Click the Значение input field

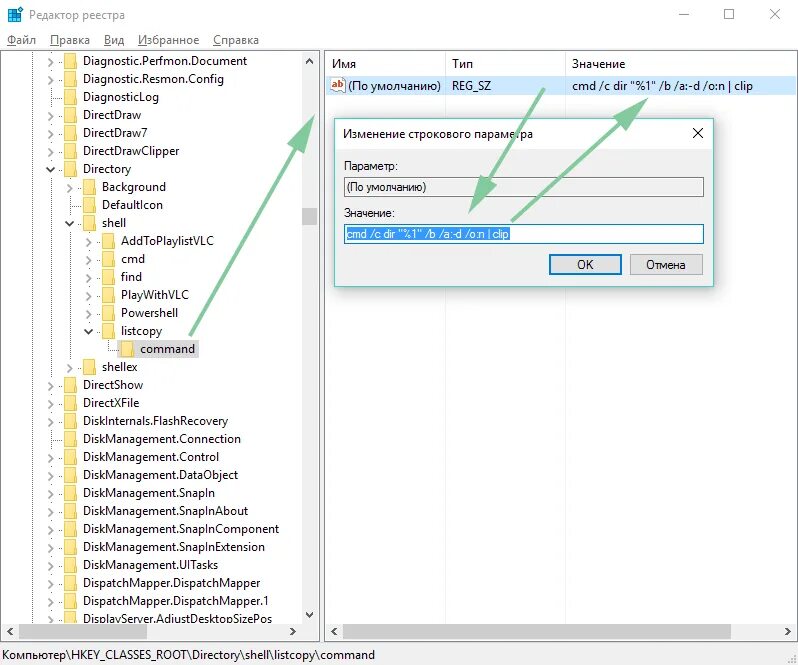[x=524, y=234]
